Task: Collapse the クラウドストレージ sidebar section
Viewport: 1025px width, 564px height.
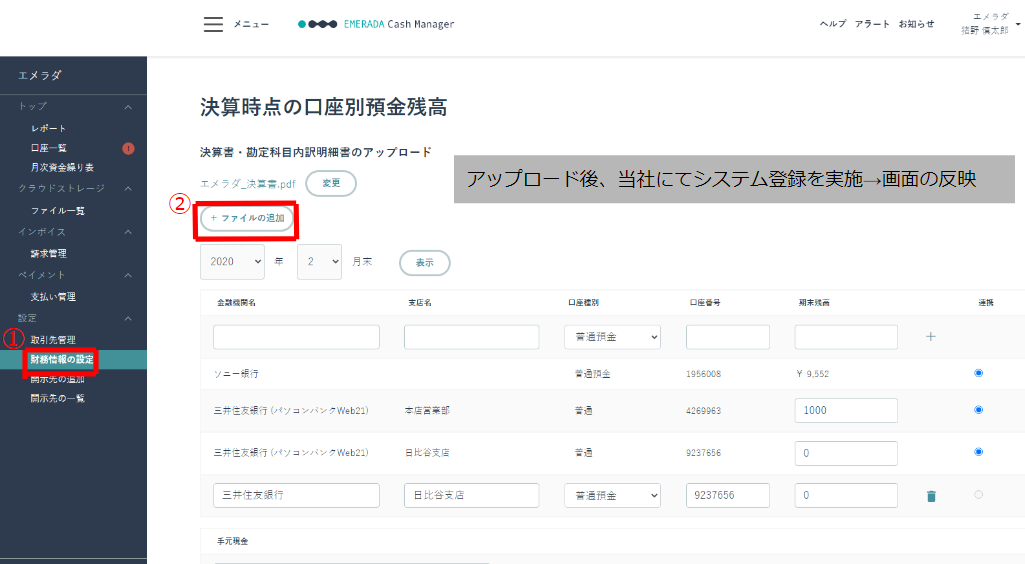Action: [128, 188]
